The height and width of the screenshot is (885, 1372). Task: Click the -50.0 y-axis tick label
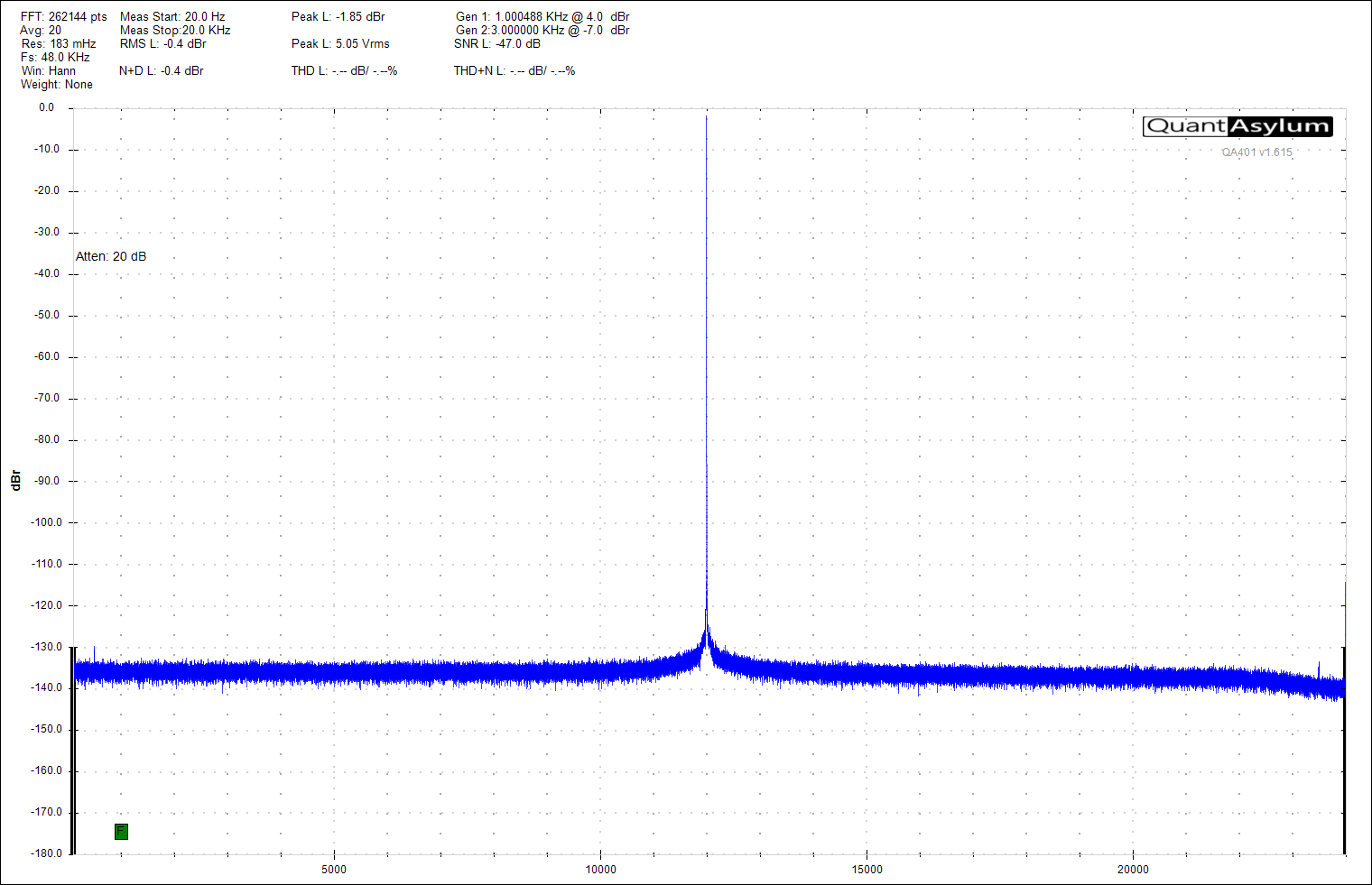[47, 315]
